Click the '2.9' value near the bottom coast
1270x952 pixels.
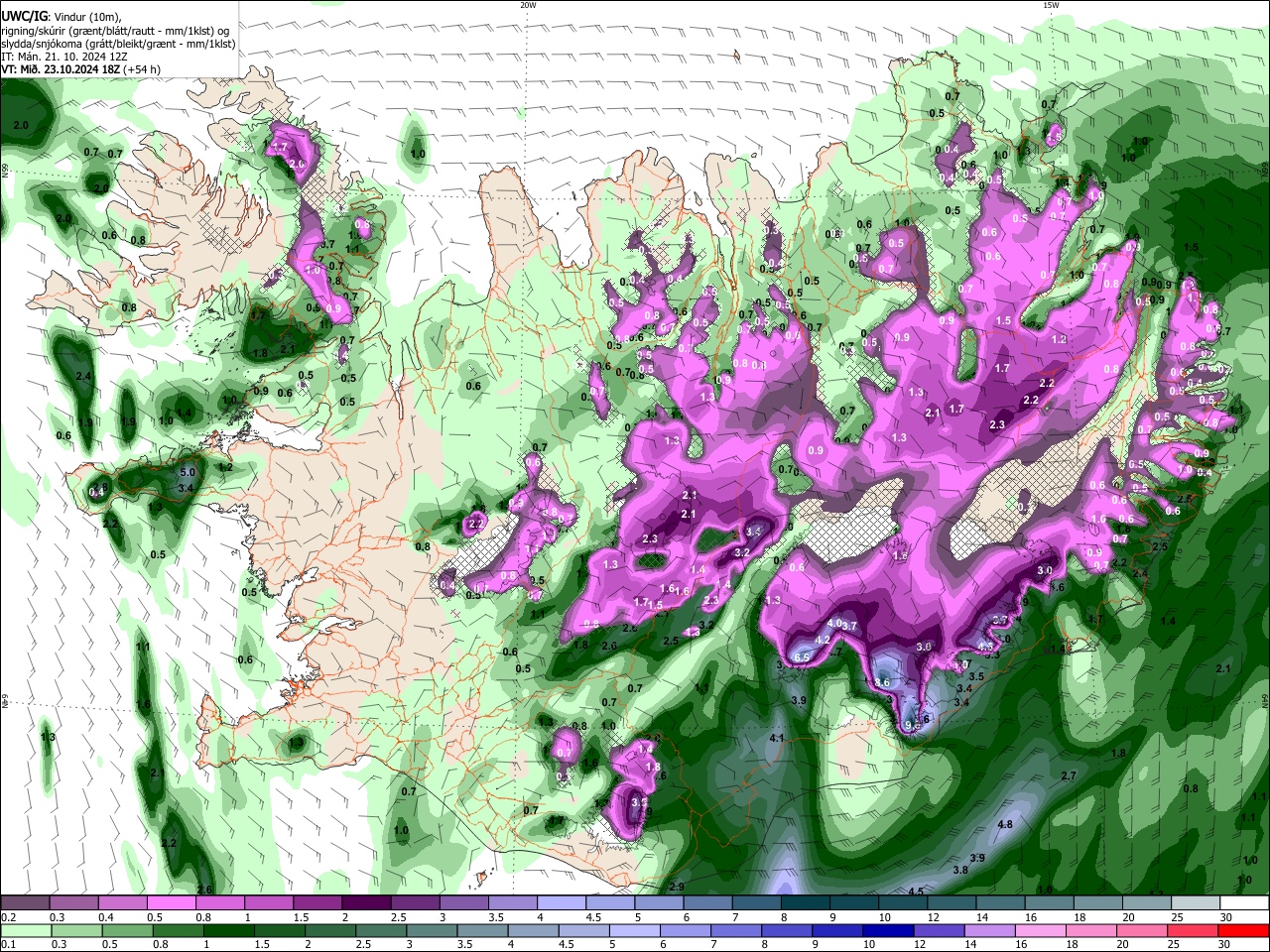(677, 887)
